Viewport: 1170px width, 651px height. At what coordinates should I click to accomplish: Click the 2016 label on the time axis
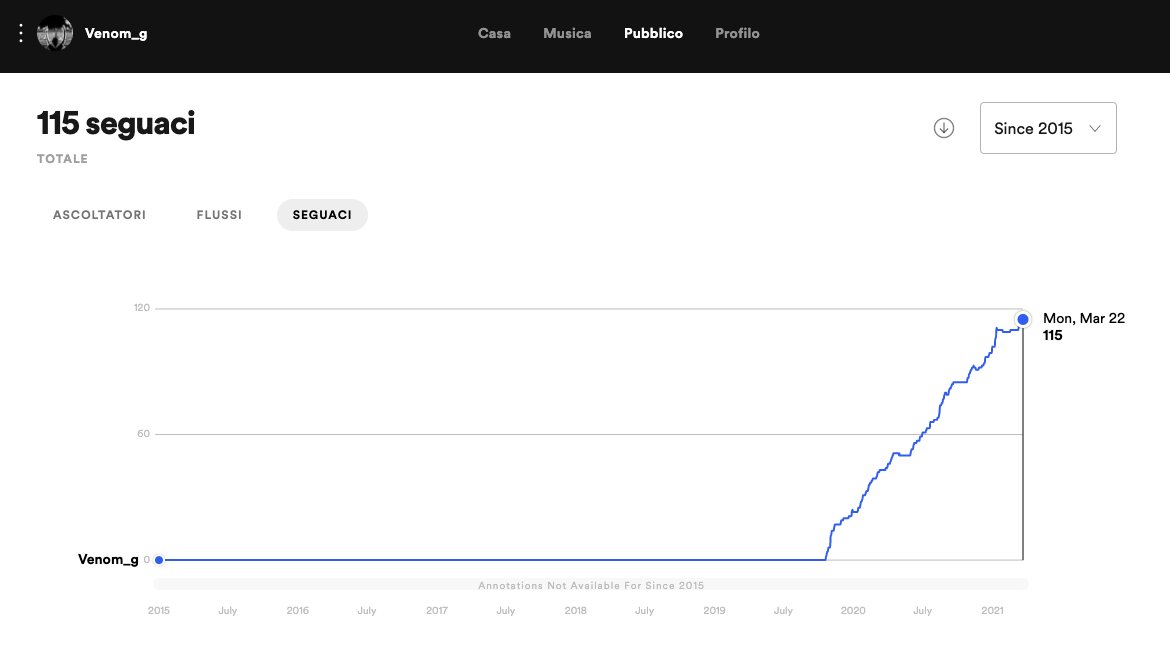(x=298, y=611)
